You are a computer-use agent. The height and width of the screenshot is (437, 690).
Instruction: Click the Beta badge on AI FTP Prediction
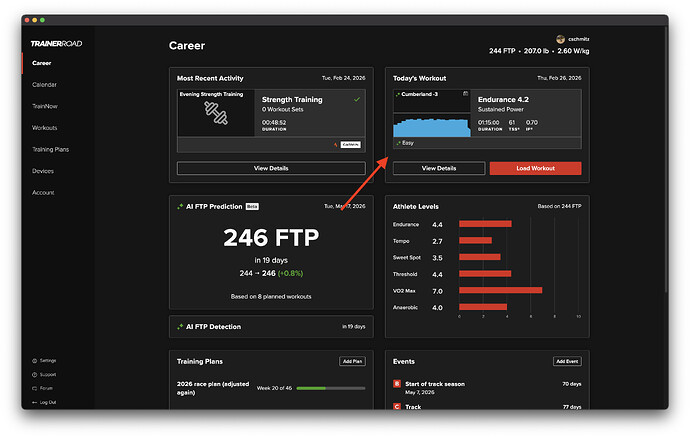[252, 206]
